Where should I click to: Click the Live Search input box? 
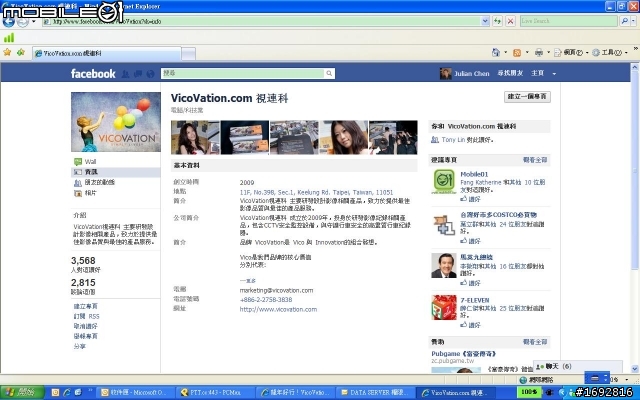(569, 21)
